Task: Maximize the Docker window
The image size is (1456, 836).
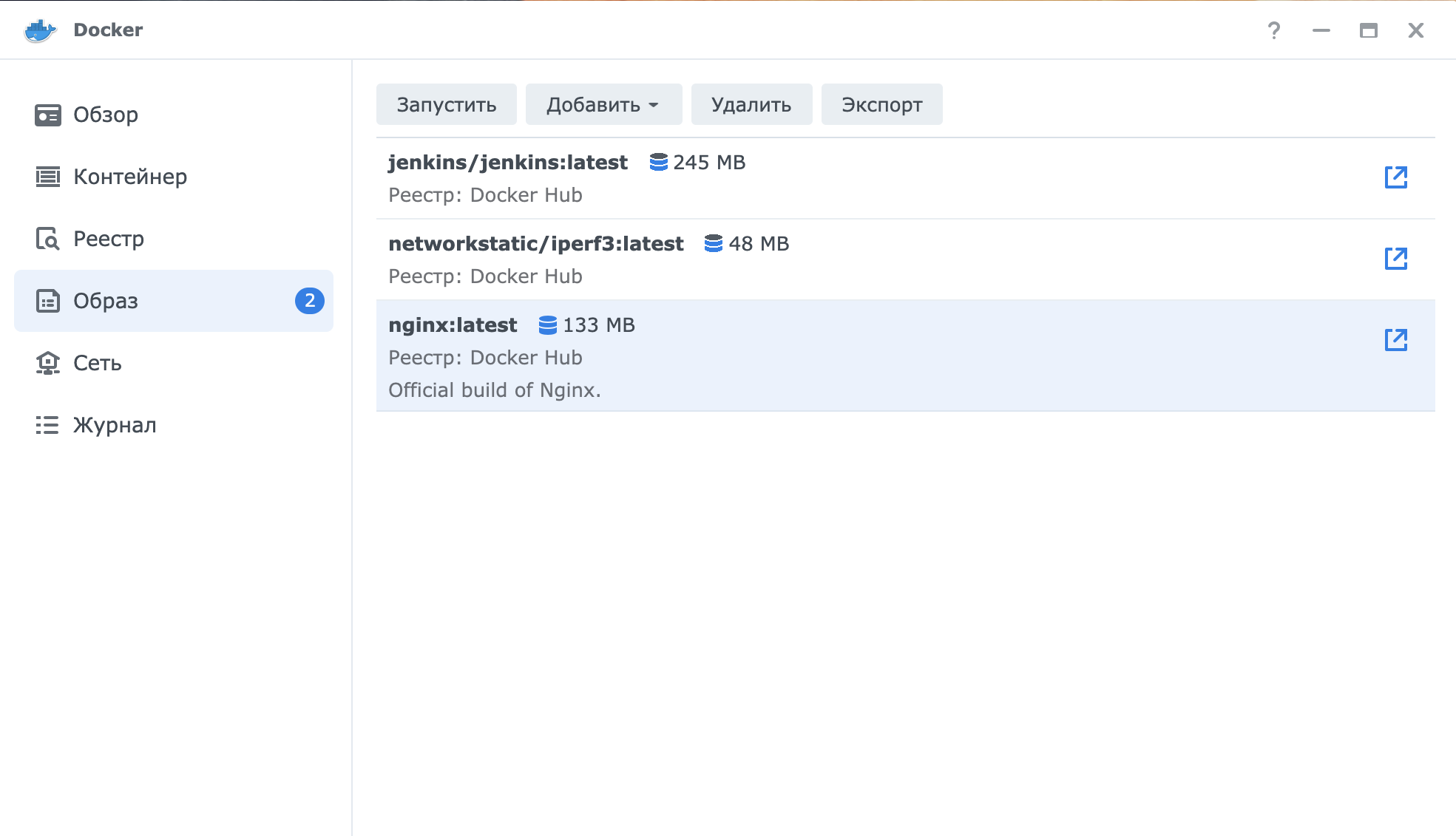Action: click(1368, 30)
